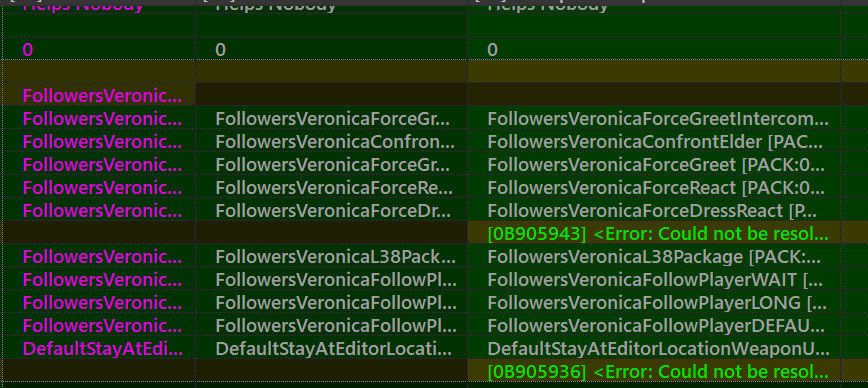Image resolution: width=868 pixels, height=388 pixels.
Task: Select the gray FollowersVeronicaL38Pack... cell
Action: click(x=332, y=257)
